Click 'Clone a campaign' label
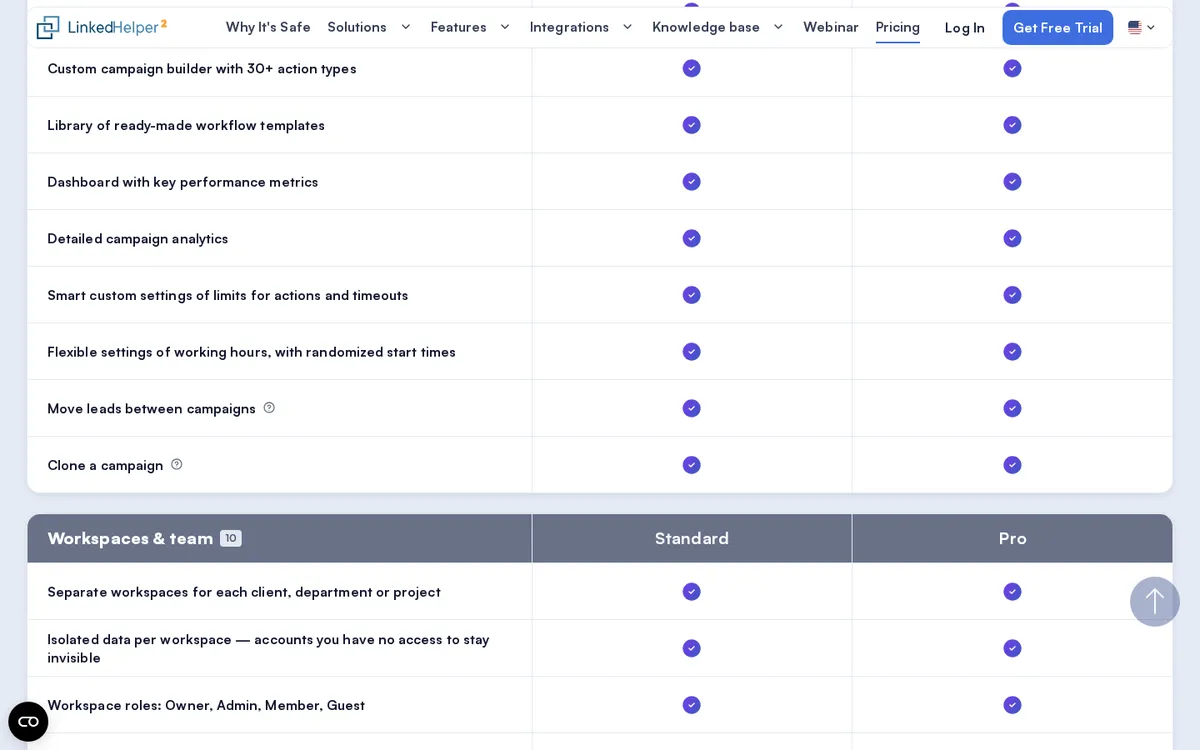The width and height of the screenshot is (1200, 750). [x=105, y=465]
